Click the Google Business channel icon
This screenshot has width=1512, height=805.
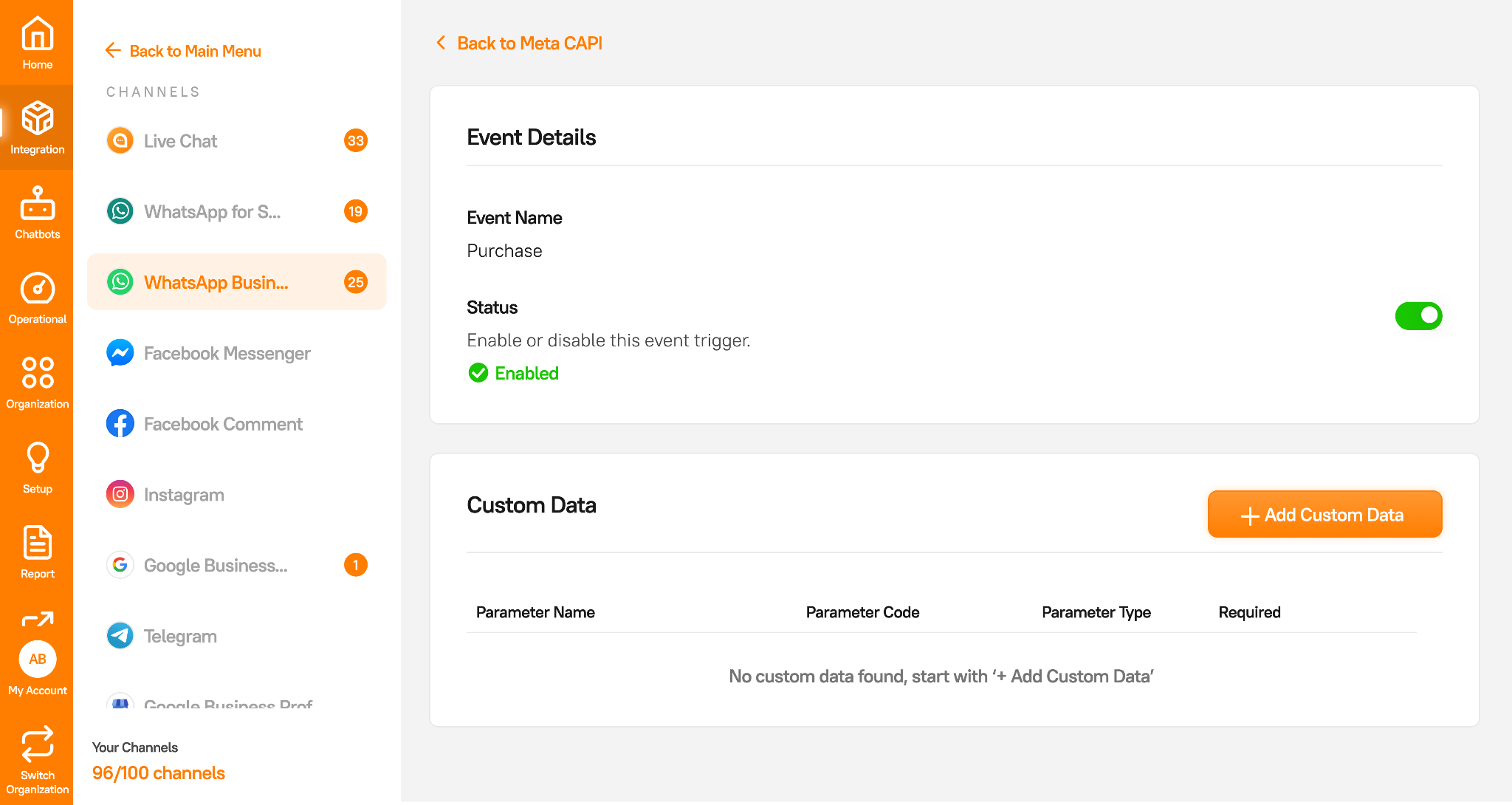click(x=120, y=565)
